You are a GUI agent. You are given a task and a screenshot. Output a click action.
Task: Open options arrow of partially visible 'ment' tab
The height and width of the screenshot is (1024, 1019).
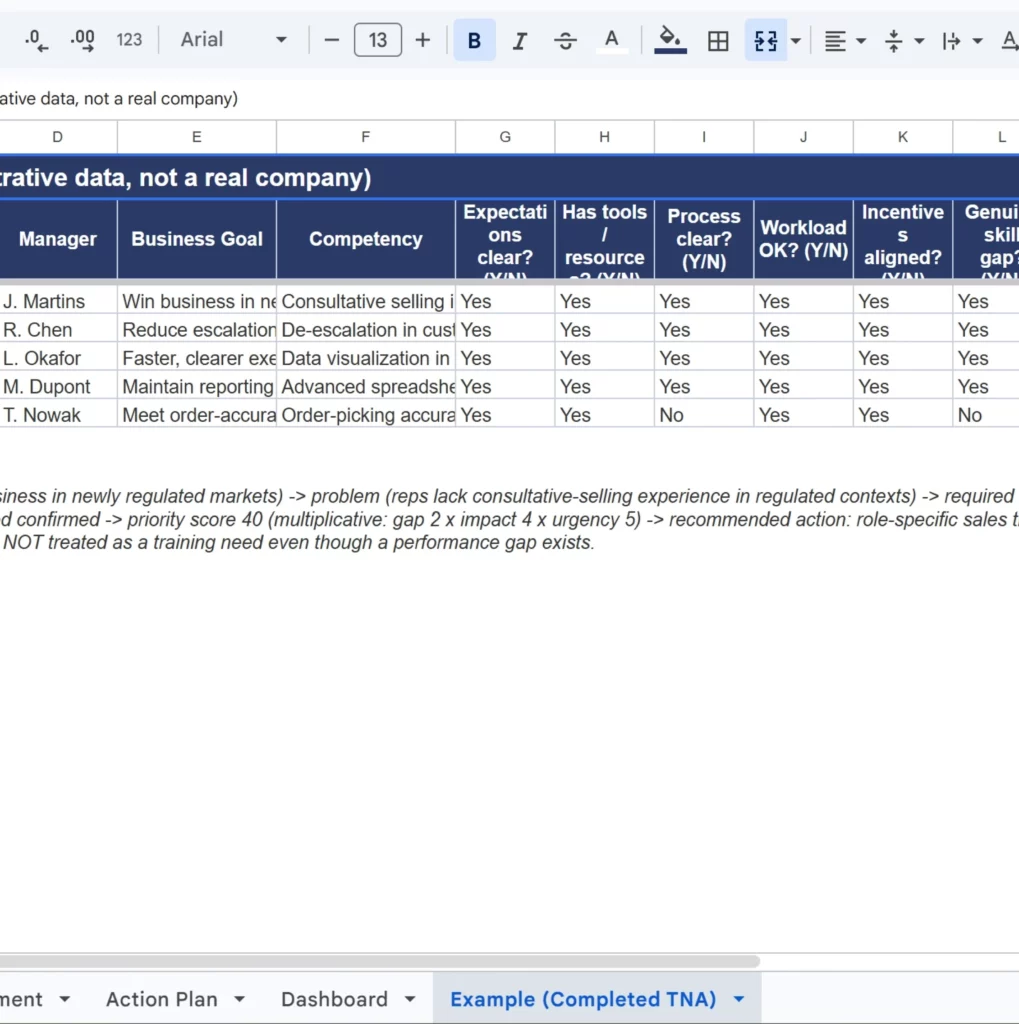coord(65,999)
